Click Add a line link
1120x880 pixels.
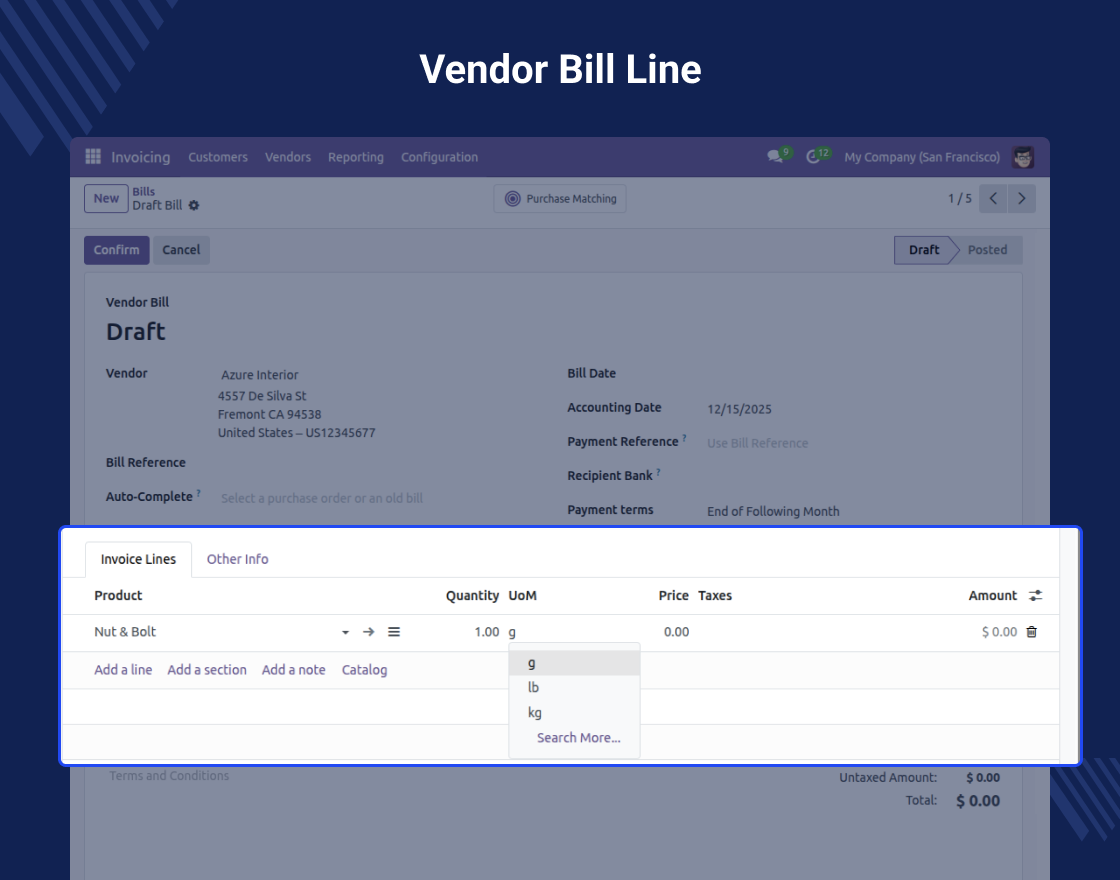pos(123,669)
